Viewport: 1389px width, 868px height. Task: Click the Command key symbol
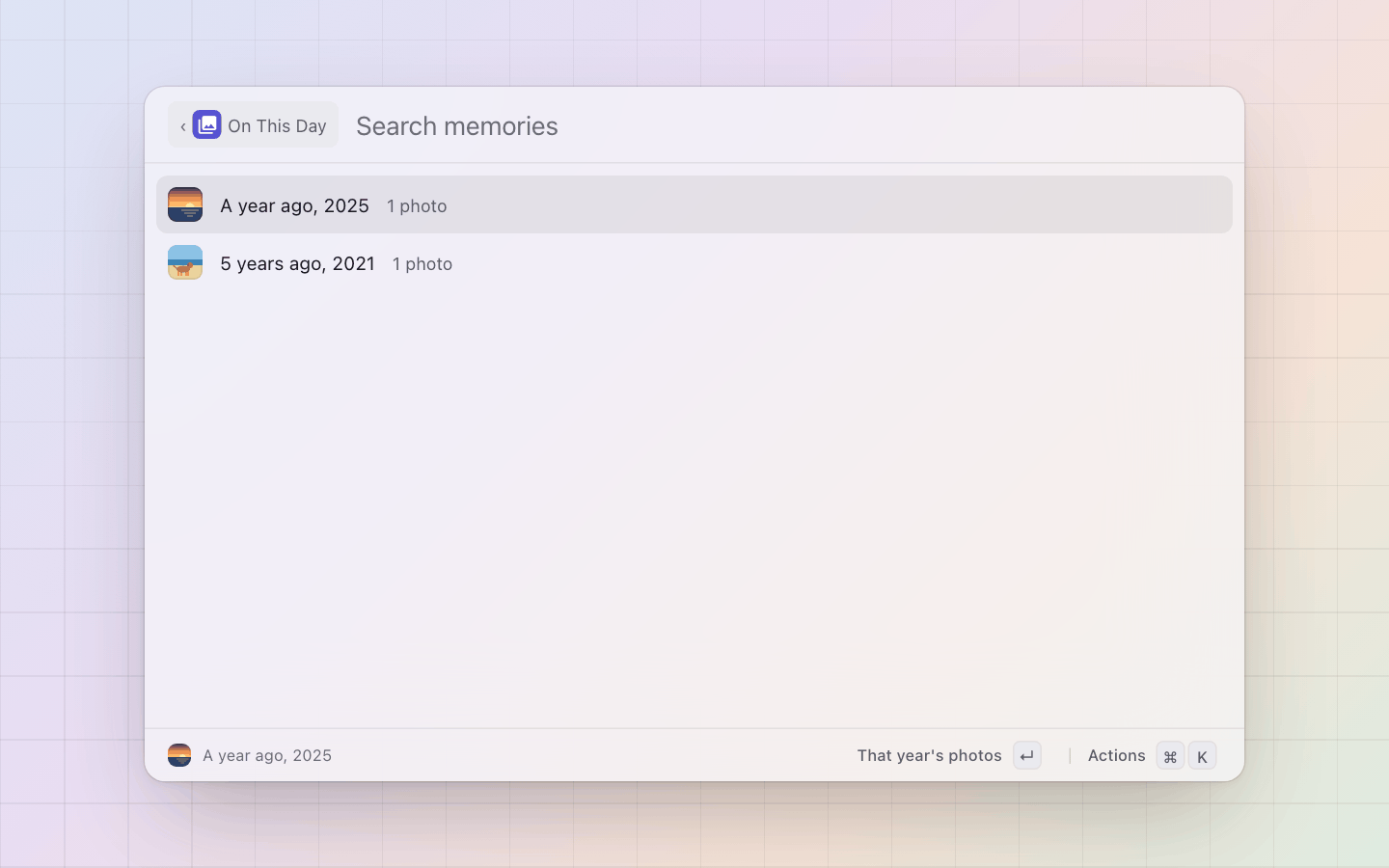click(1170, 756)
